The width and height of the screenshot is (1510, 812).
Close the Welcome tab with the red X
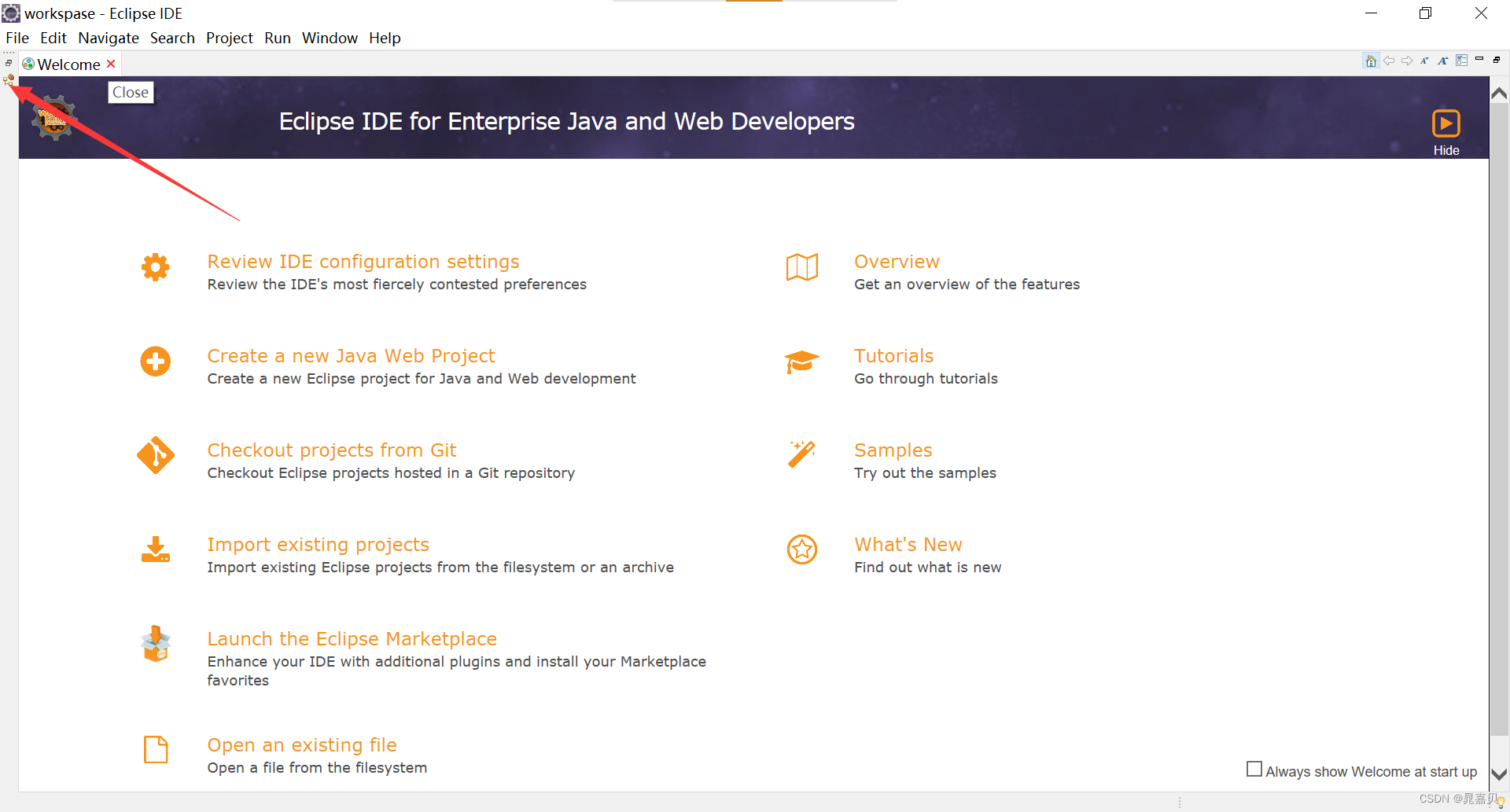[111, 64]
